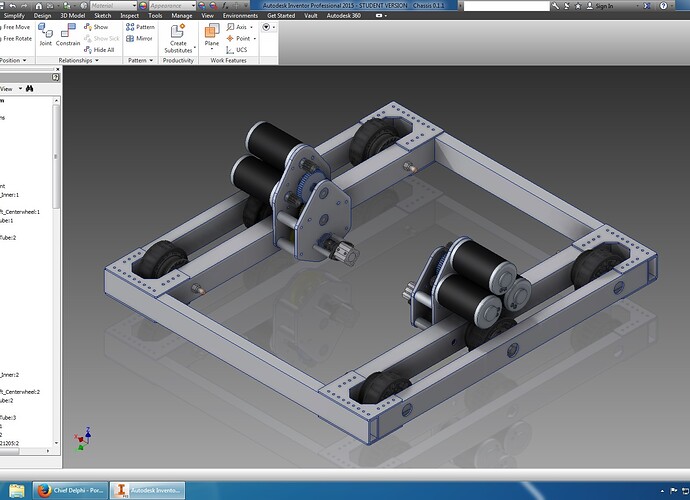
Task: Click the Autodesk Exchange X icon
Action: tap(647, 6)
